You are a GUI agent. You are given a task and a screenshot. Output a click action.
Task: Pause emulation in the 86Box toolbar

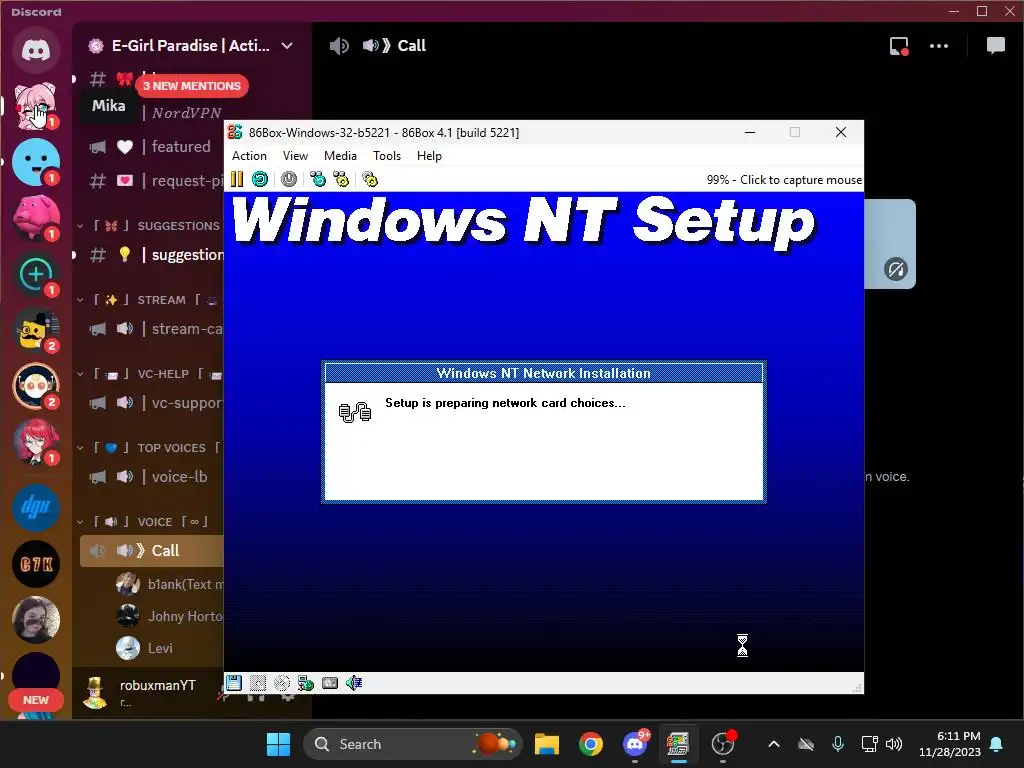click(237, 179)
